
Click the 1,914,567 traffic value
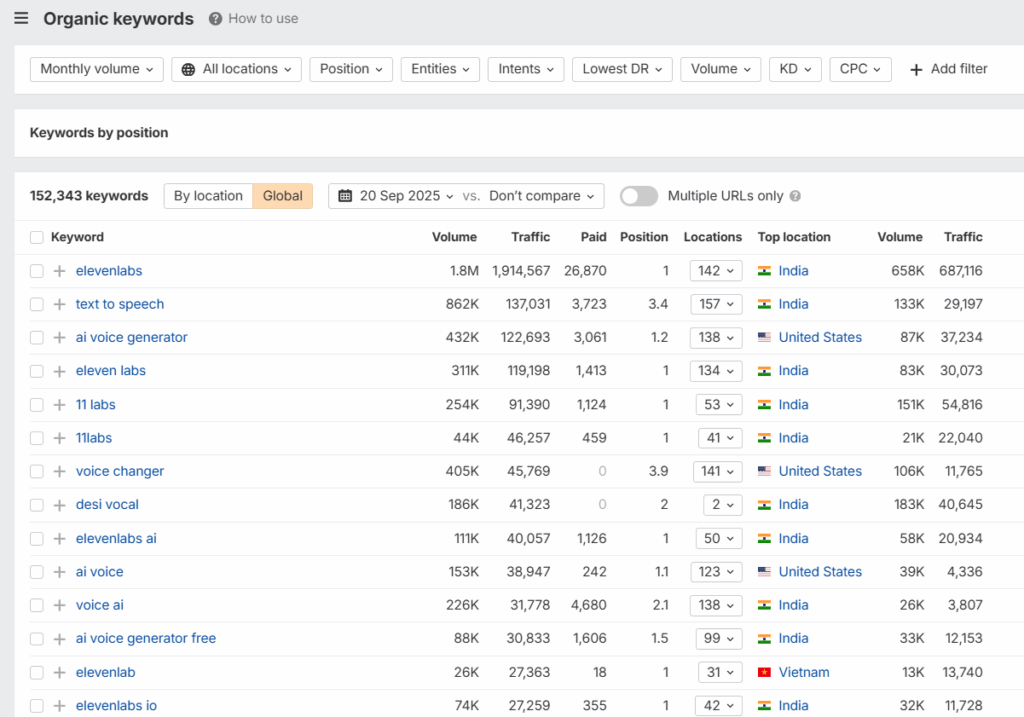click(521, 271)
